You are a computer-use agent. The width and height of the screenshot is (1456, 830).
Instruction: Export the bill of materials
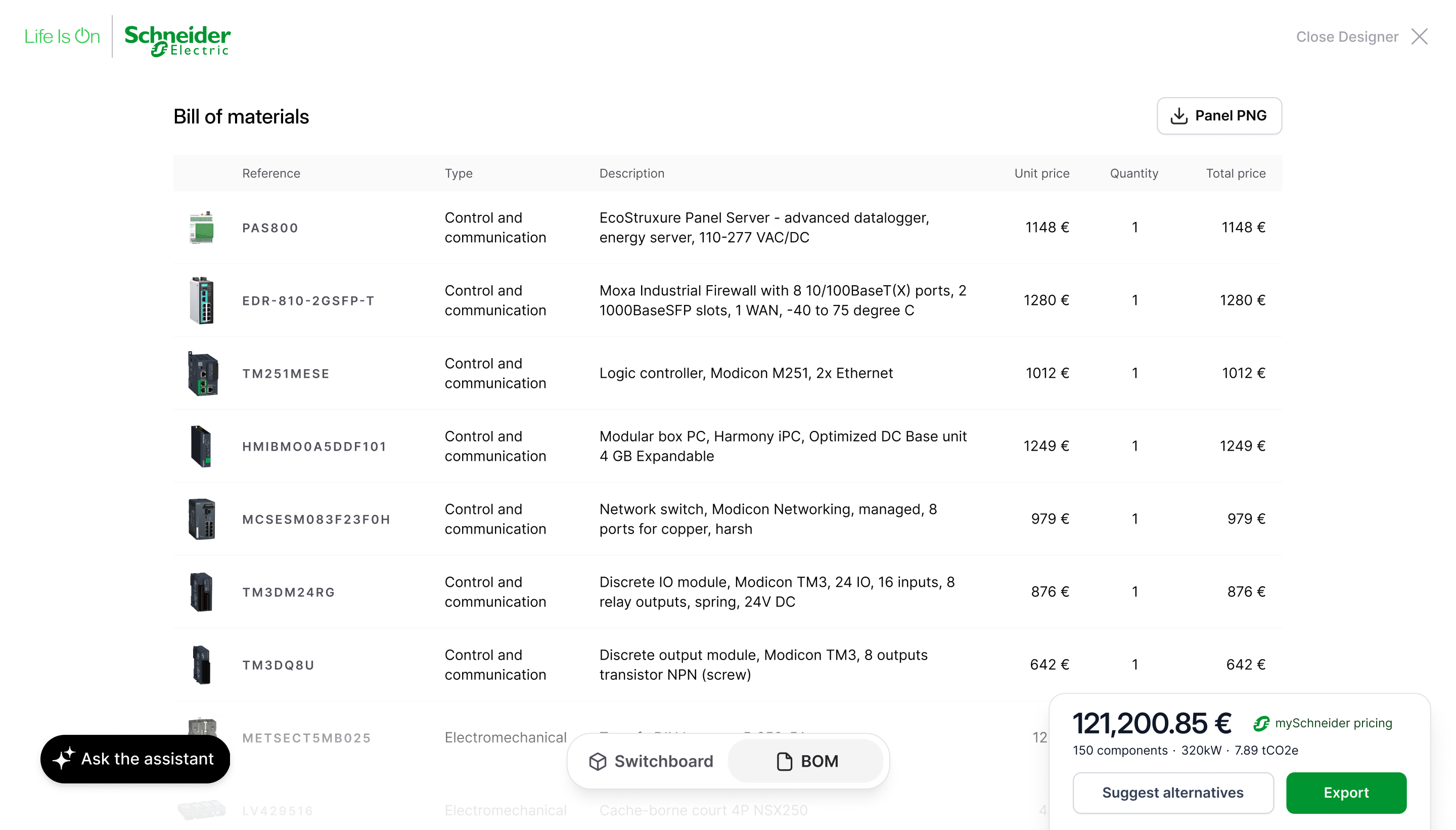click(x=1346, y=793)
